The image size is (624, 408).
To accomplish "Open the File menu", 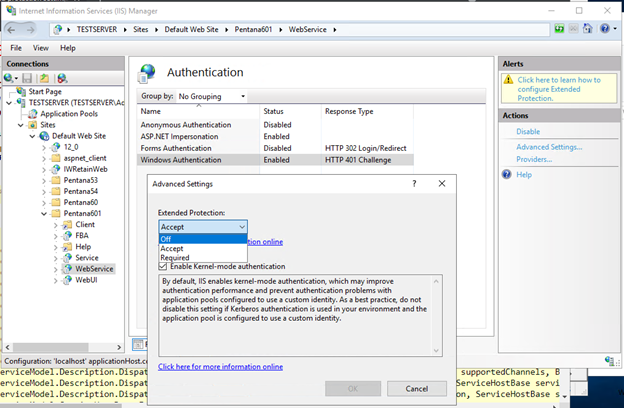I will click(16, 48).
